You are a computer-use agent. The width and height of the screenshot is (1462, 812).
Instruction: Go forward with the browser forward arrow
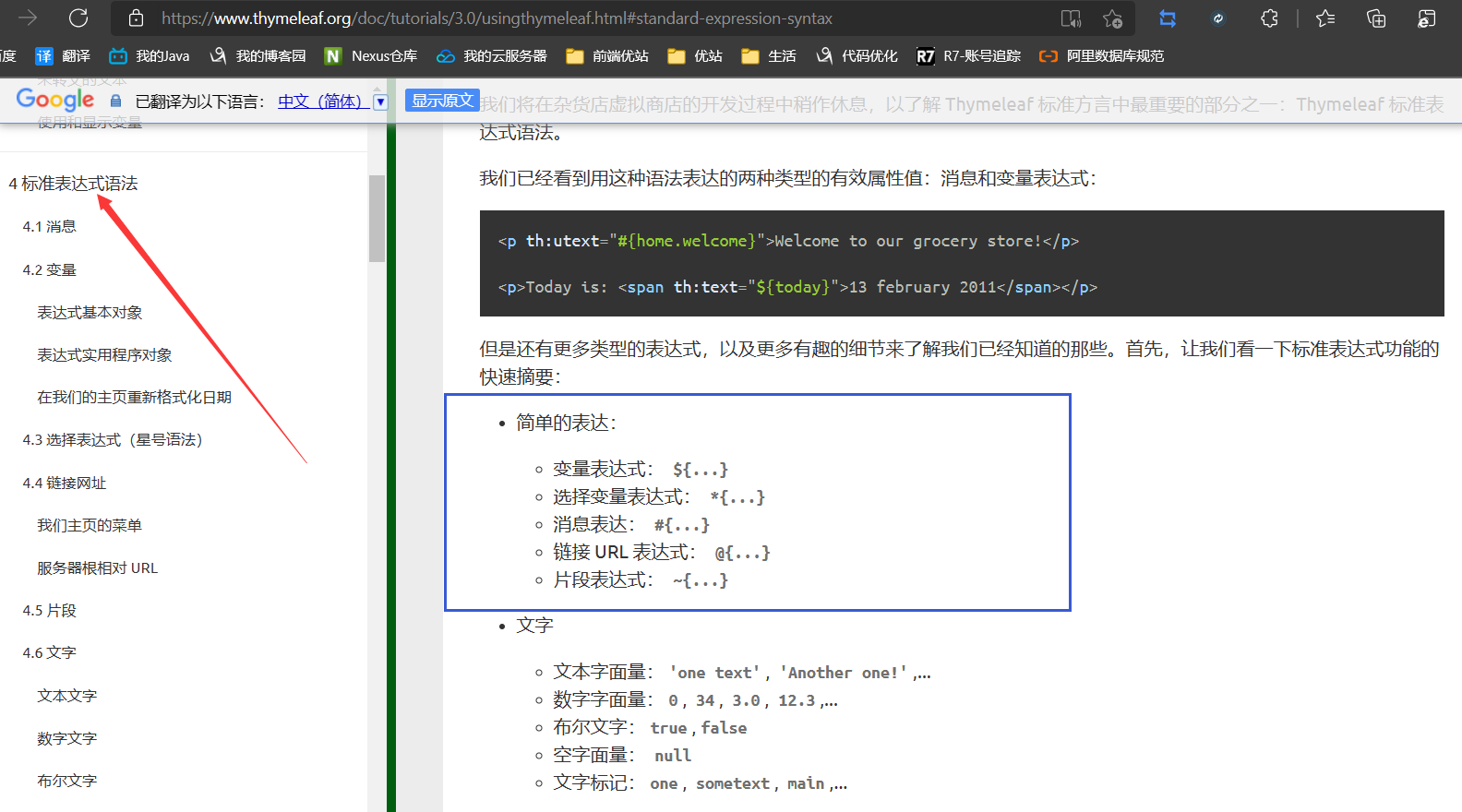(28, 18)
